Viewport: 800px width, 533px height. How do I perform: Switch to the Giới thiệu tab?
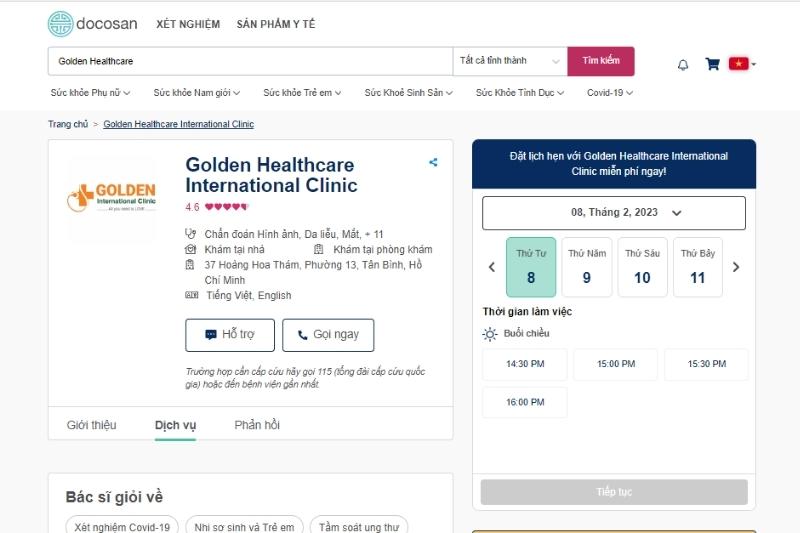[91, 425]
